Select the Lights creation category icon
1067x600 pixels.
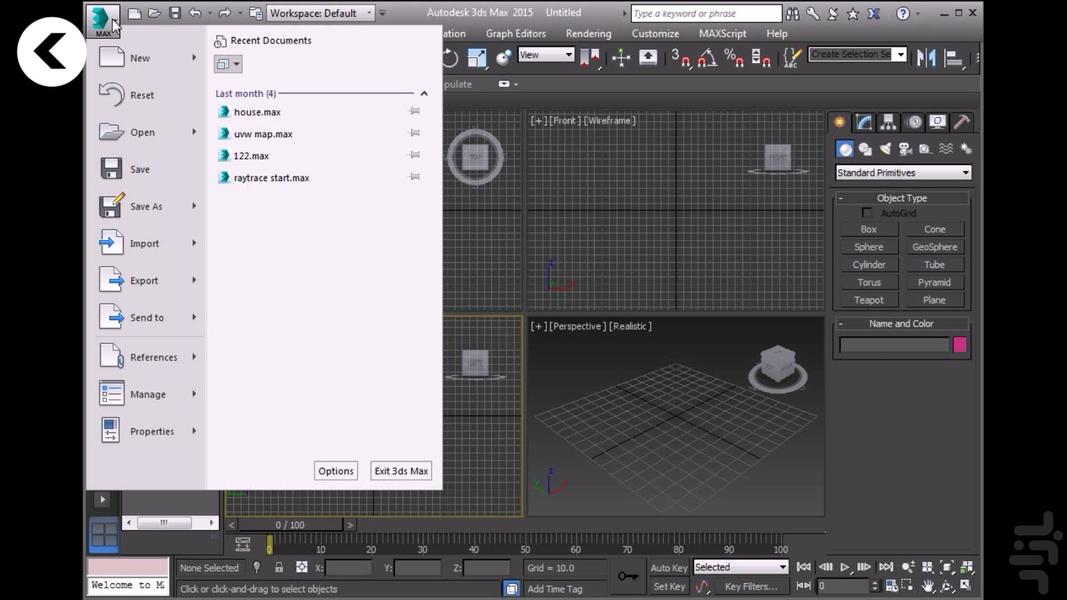886,148
